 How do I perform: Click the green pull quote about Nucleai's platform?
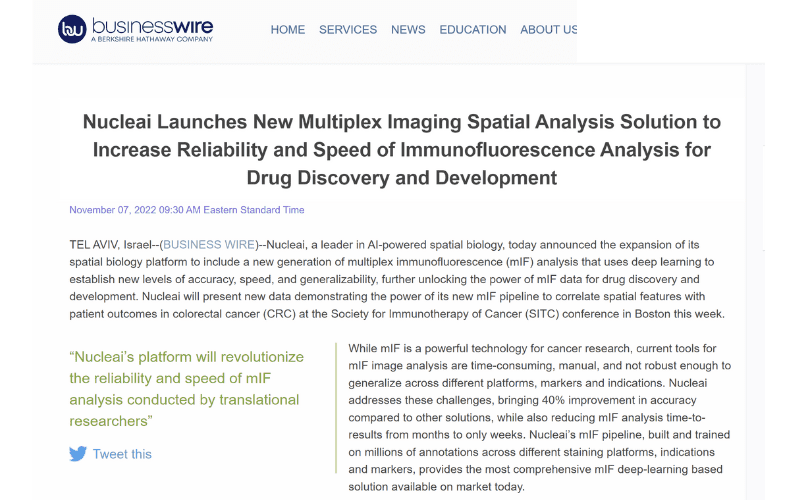(187, 389)
